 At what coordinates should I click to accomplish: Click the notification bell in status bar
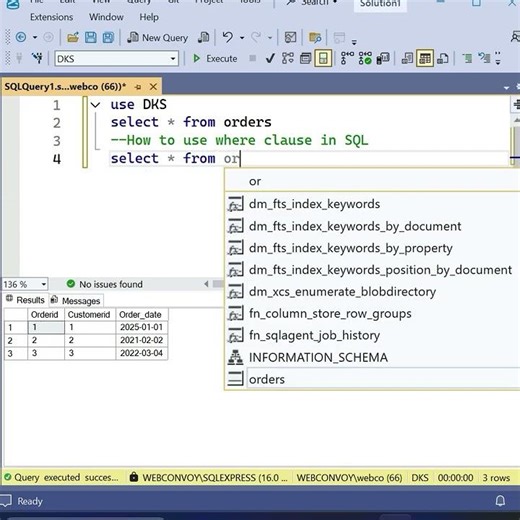pyautogui.click(x=500, y=501)
